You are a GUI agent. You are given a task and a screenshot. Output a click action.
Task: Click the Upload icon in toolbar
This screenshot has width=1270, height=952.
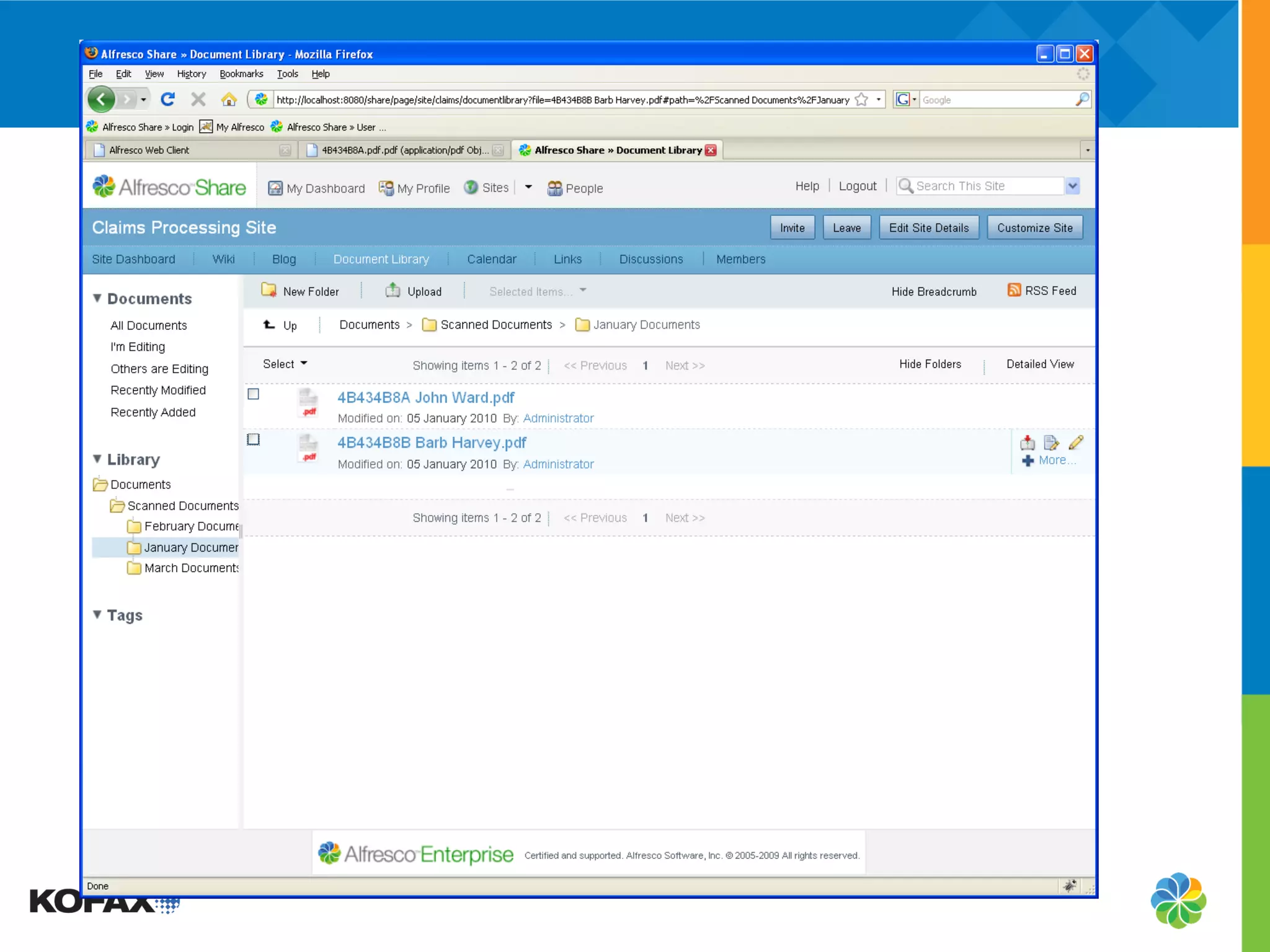coord(393,290)
